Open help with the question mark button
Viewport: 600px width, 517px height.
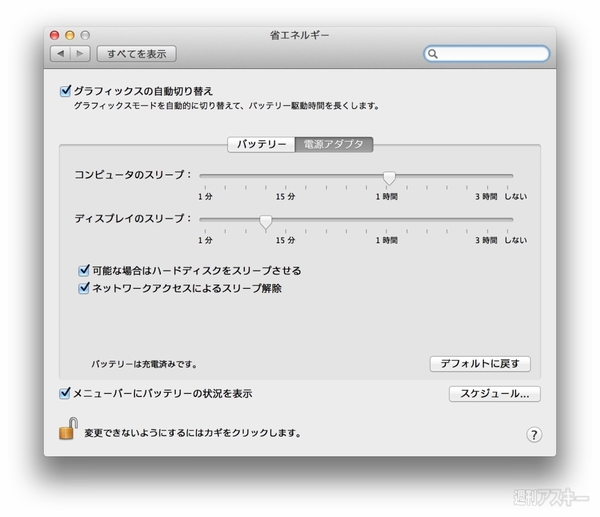(x=534, y=434)
